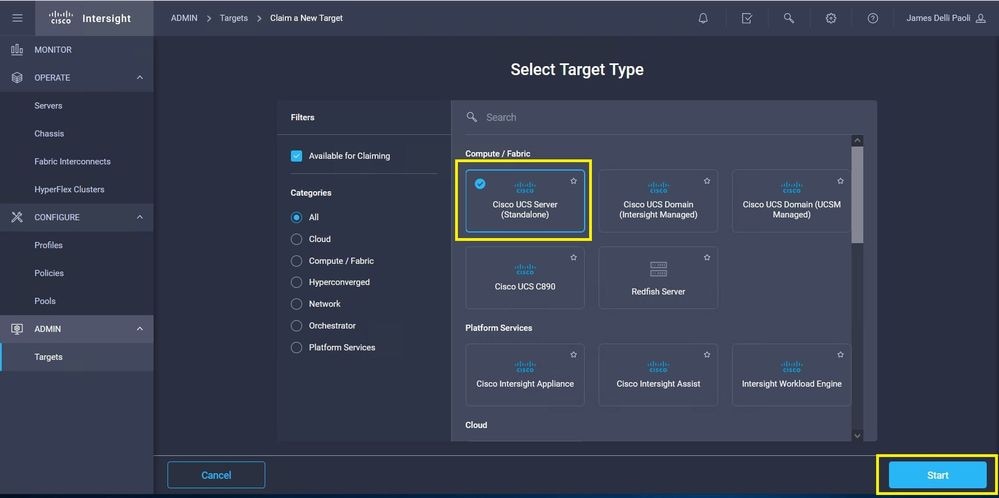999x498 pixels.
Task: Open HyperFlex Clusters in sidebar
Action: click(x=76, y=190)
